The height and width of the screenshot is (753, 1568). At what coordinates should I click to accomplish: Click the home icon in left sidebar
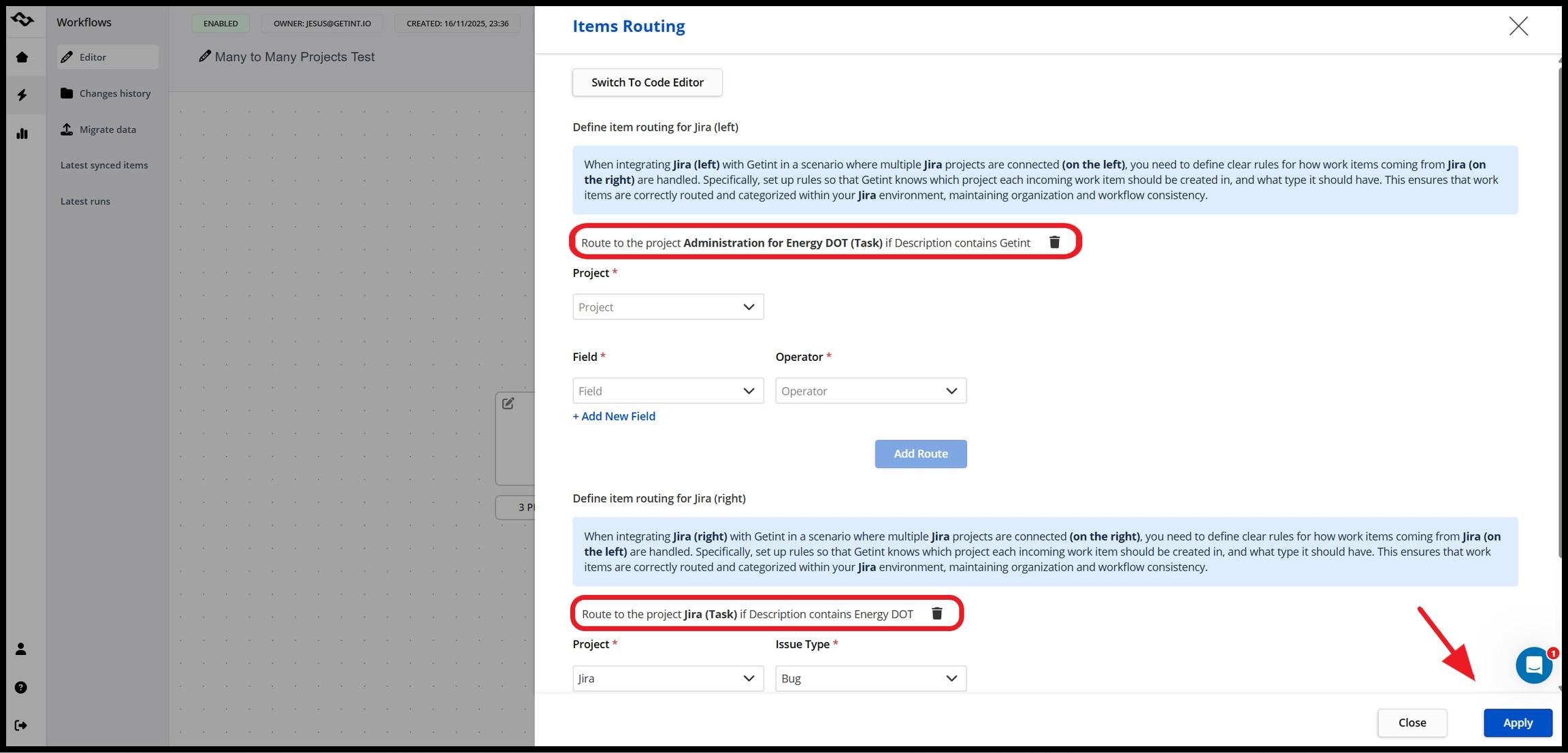pos(22,57)
